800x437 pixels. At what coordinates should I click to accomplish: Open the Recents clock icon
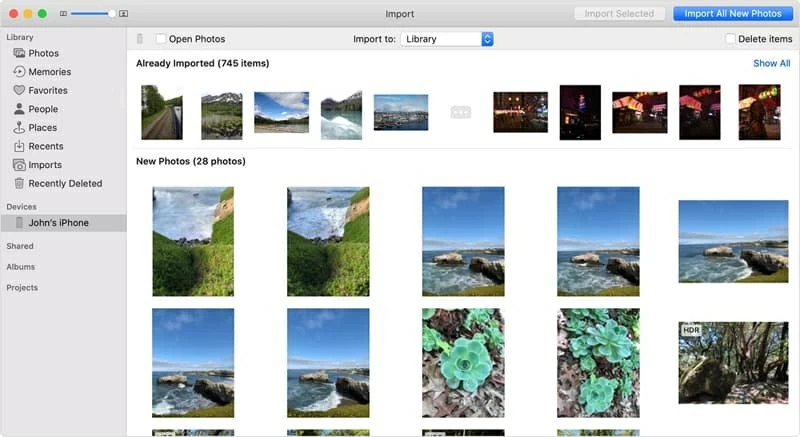19,146
